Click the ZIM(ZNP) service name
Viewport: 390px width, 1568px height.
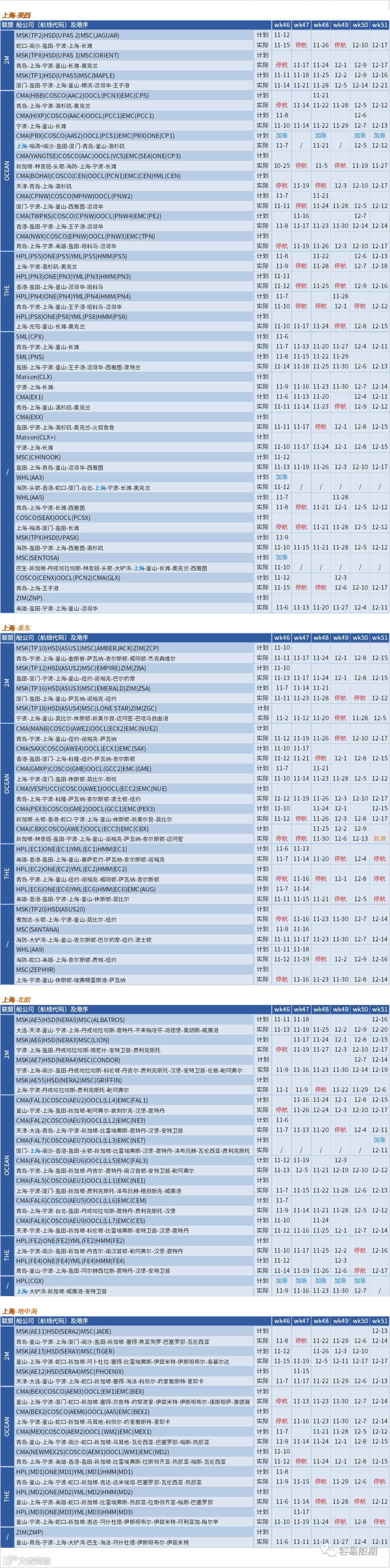pos(29,598)
